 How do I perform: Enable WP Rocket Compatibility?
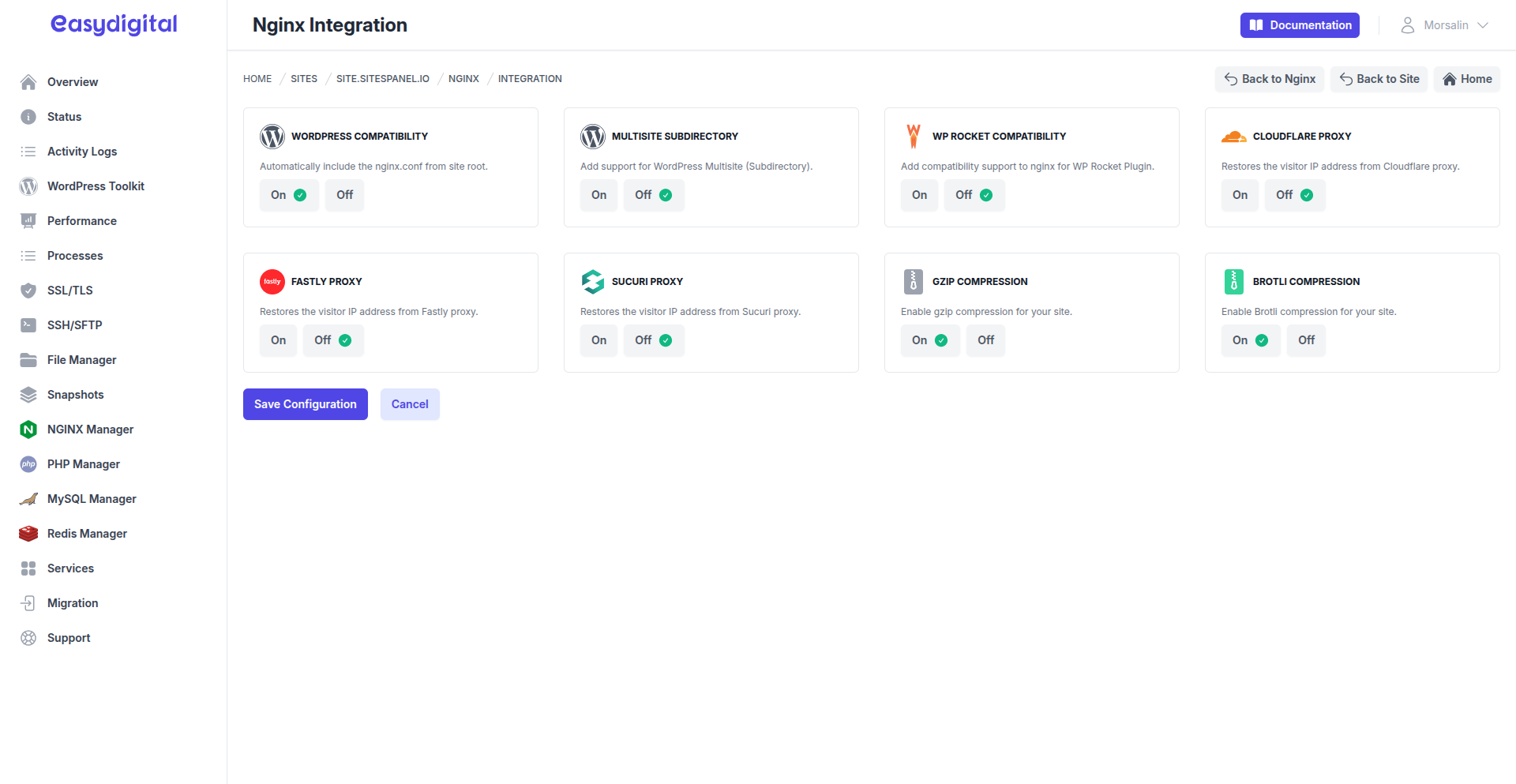point(919,194)
